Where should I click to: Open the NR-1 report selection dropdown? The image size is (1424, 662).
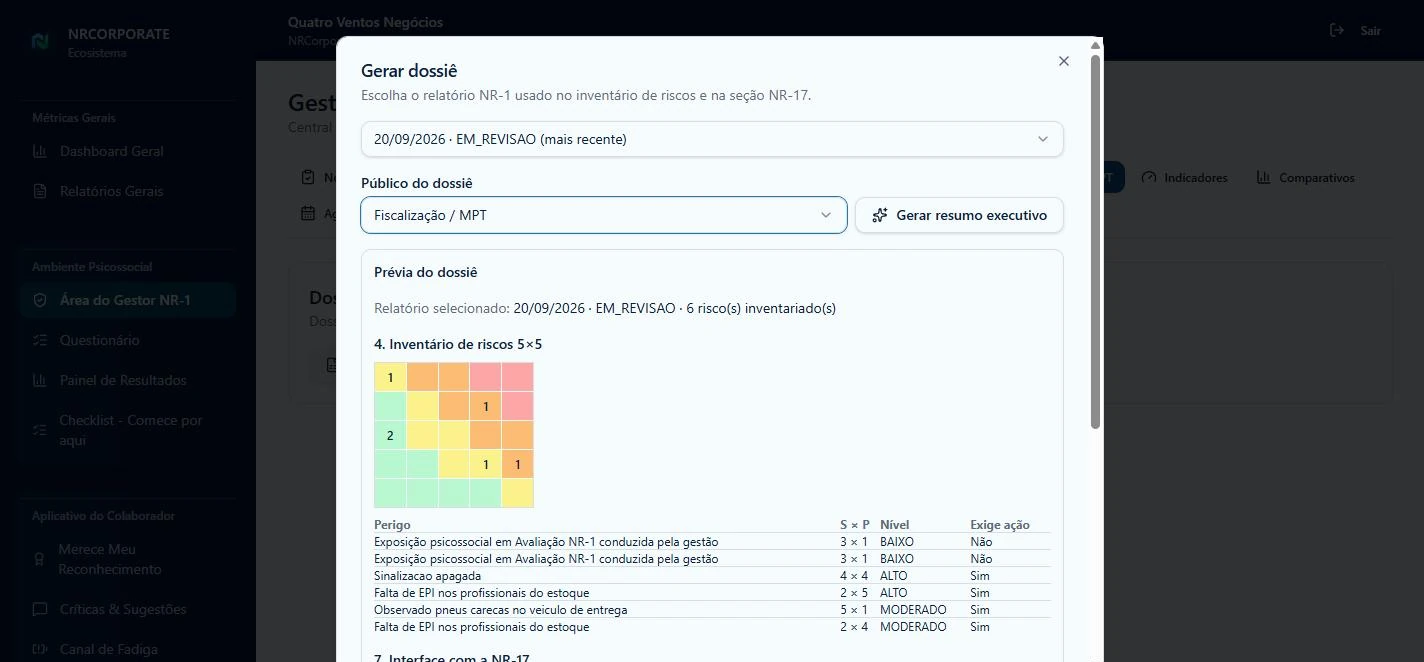tap(712, 139)
